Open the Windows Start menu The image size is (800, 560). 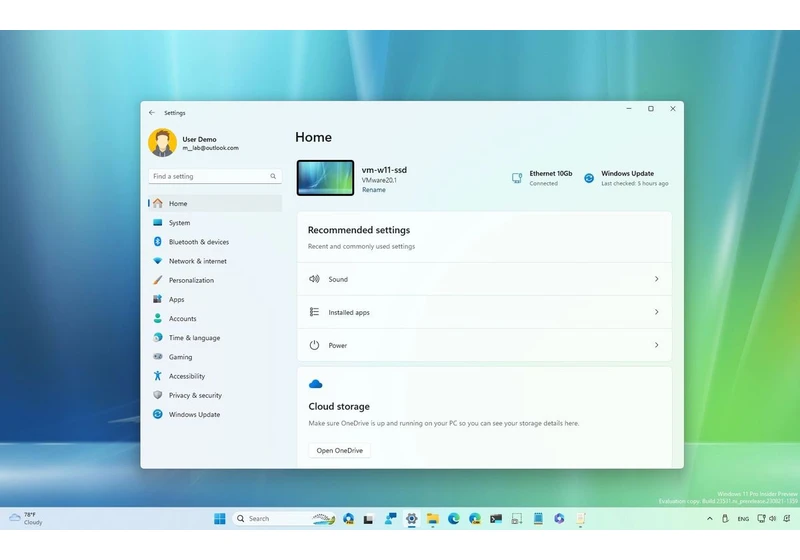point(220,519)
